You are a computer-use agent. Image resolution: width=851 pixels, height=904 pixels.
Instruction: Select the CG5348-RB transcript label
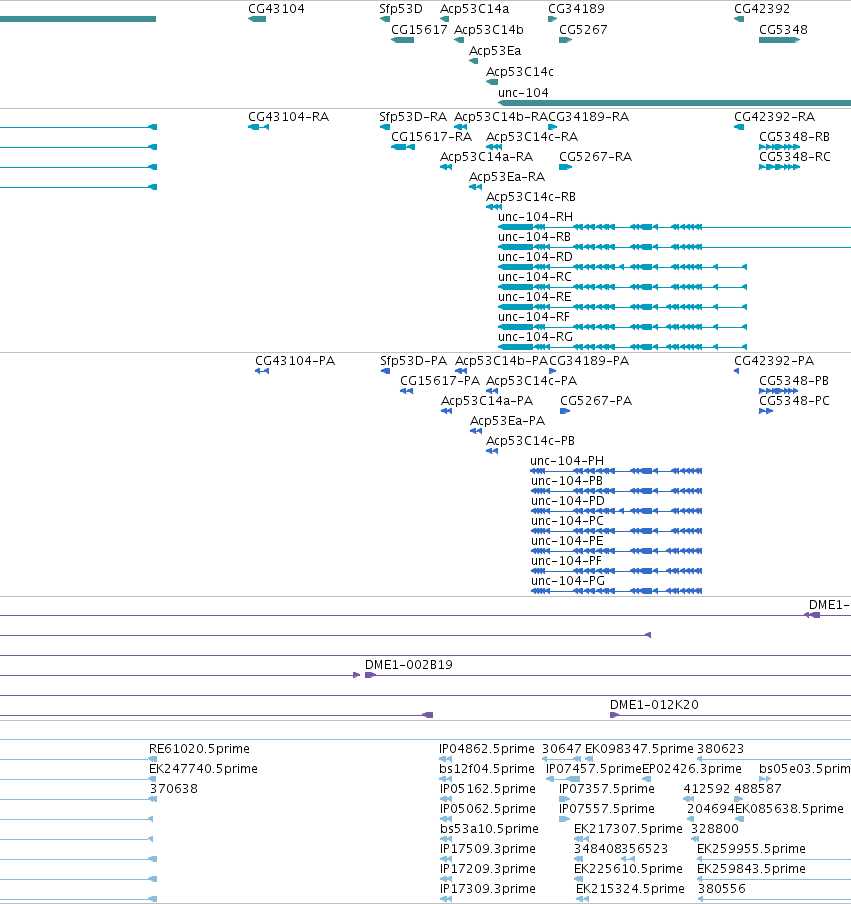pos(794,137)
